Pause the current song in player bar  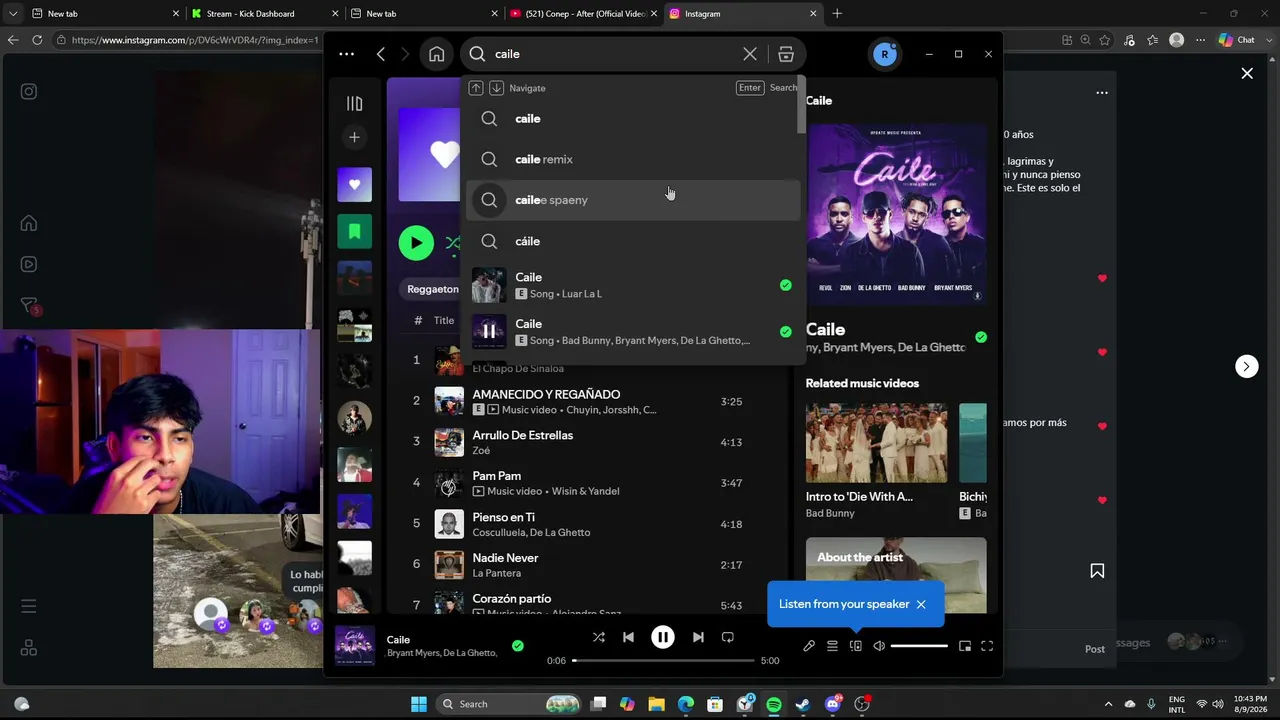(662, 637)
